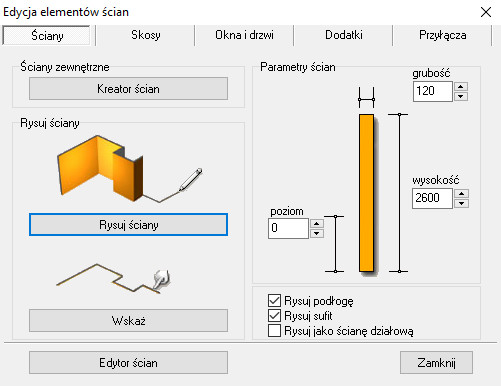Decrease the wysokość value with down arrow

point(462,203)
